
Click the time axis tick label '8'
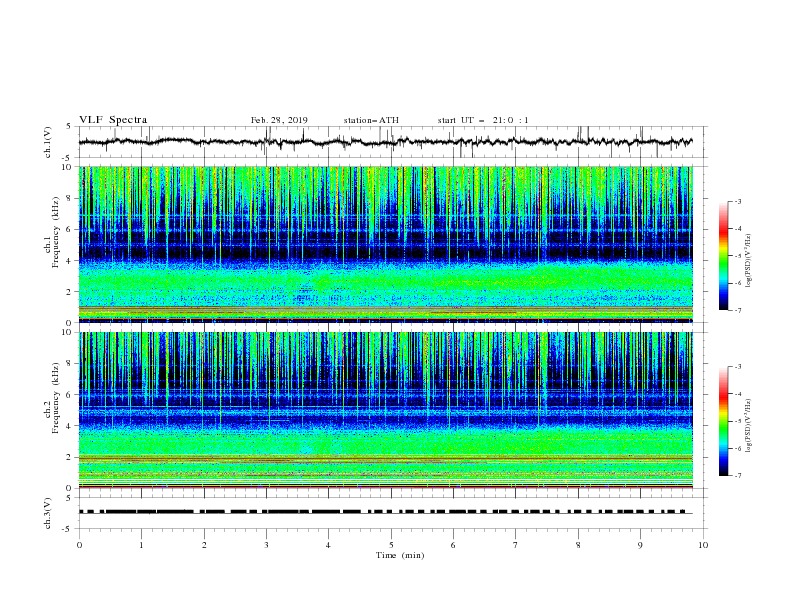[578, 545]
